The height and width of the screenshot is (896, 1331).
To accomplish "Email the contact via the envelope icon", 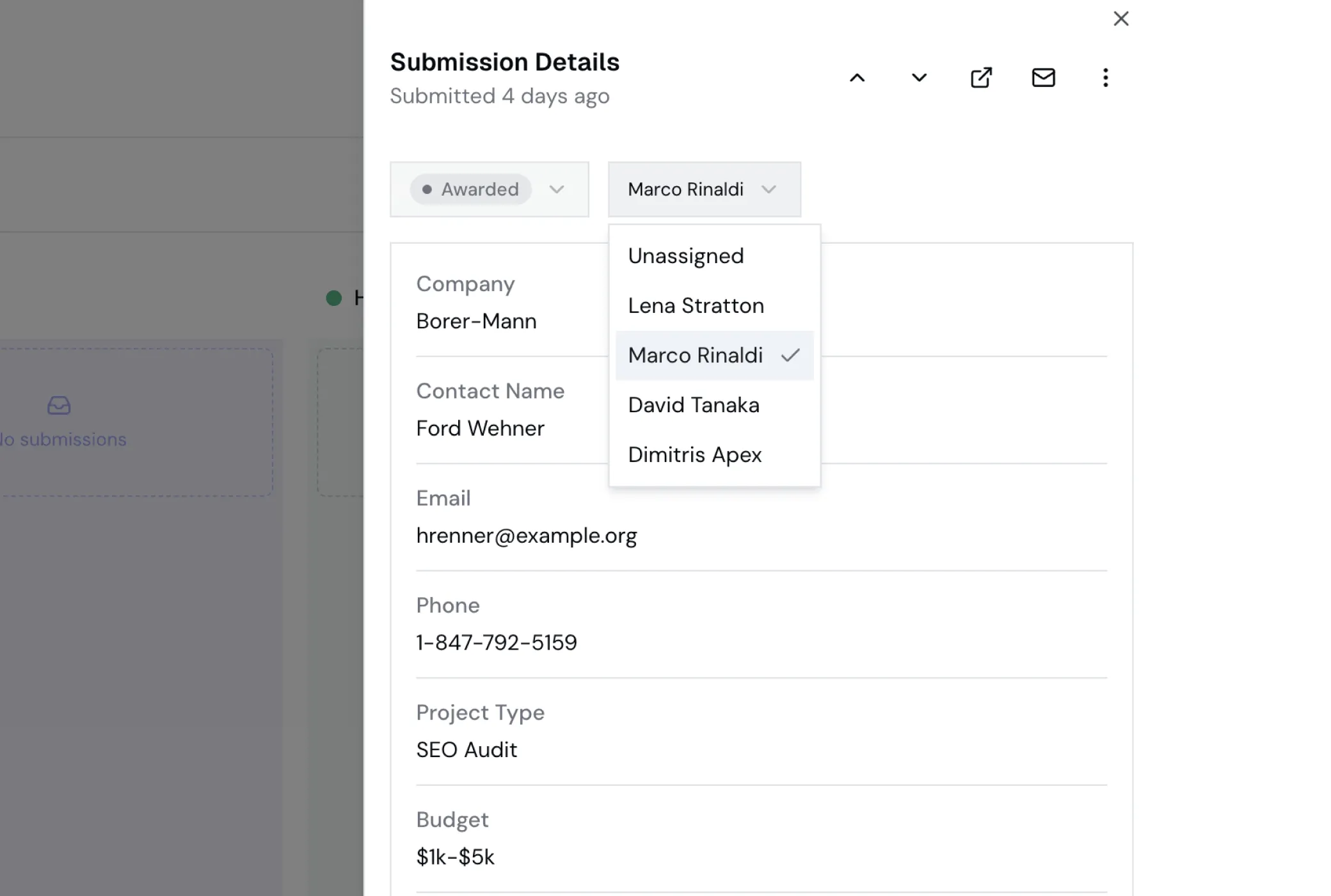I will (1042, 77).
